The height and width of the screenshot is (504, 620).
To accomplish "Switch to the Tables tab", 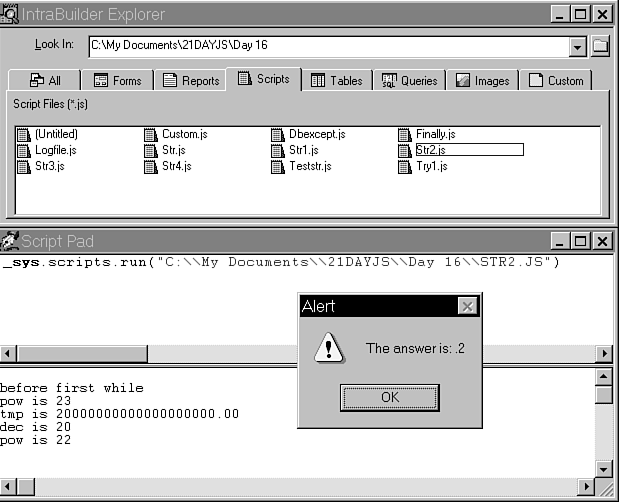I will tap(336, 81).
